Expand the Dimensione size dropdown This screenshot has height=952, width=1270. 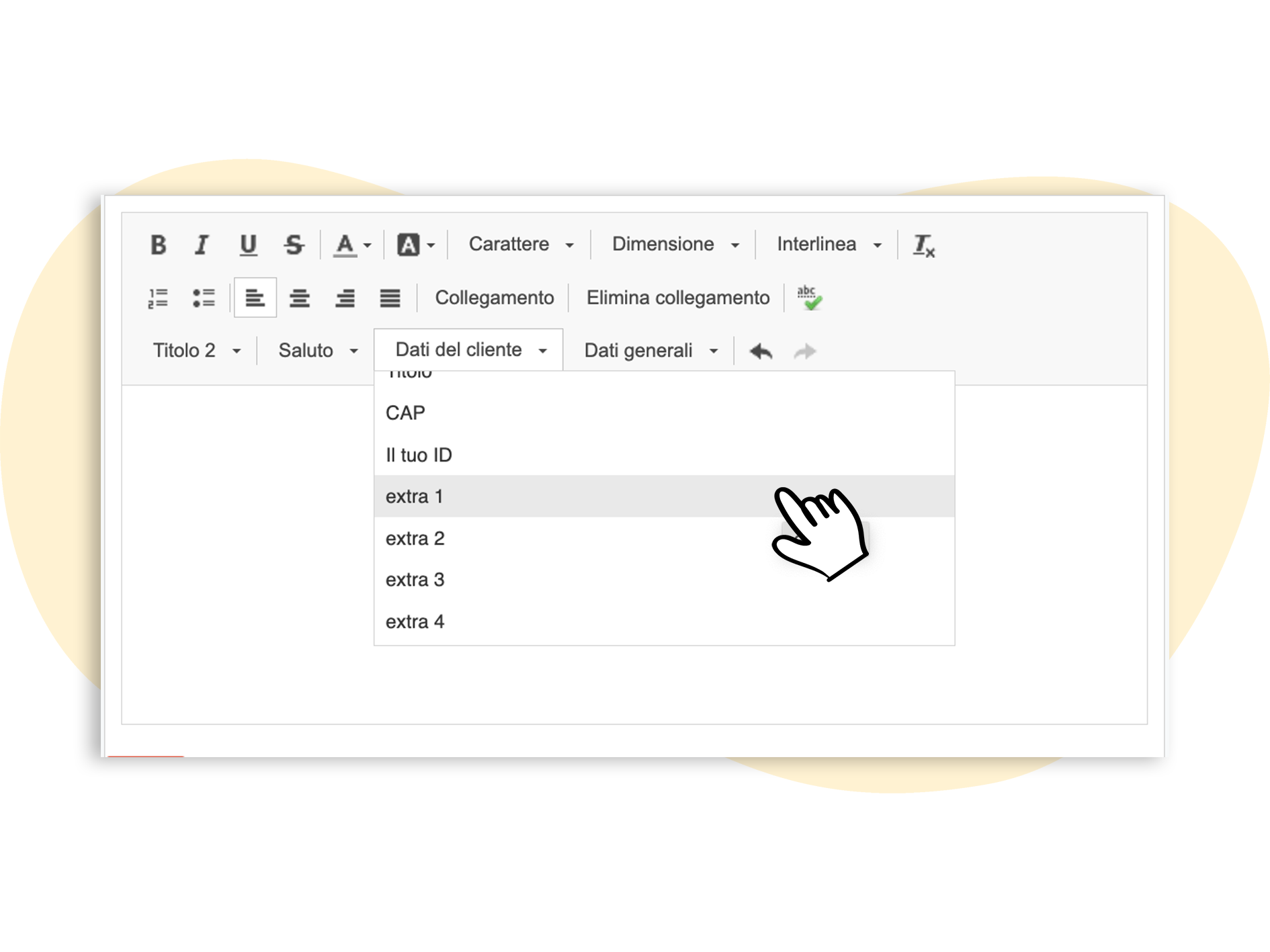click(x=674, y=245)
